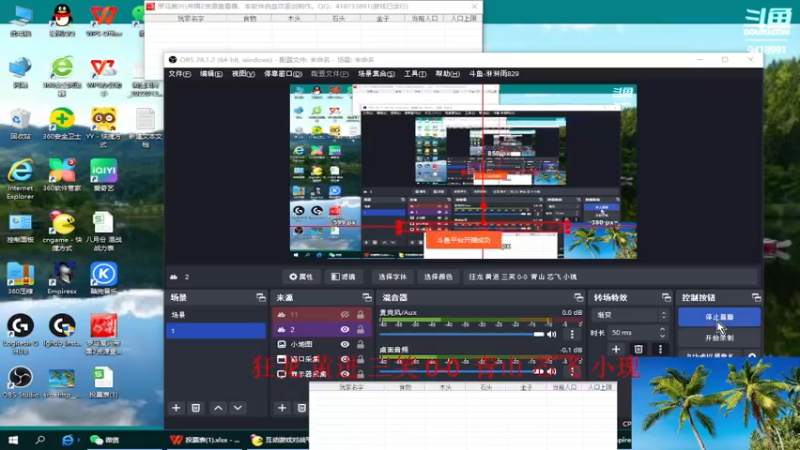Open the WPS spreadsheet taskbar item
Image resolution: width=800 pixels, height=450 pixels.
[205, 440]
